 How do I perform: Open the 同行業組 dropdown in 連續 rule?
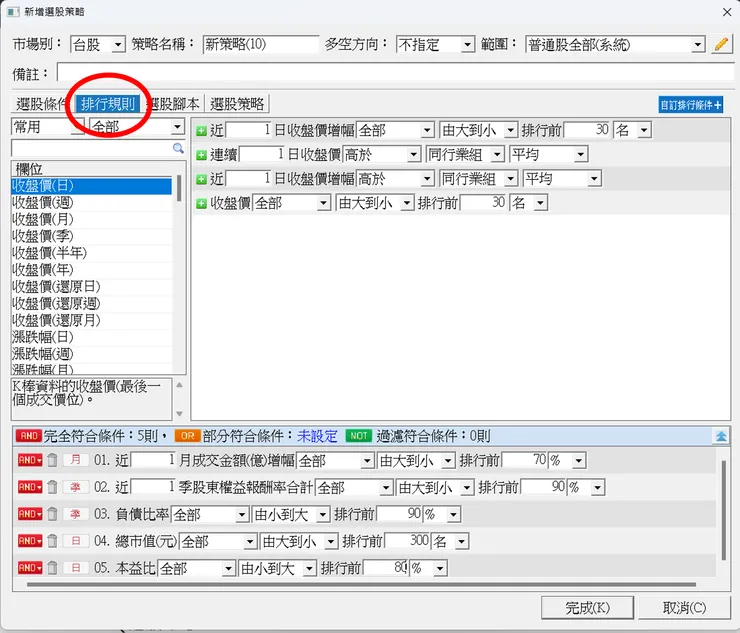click(496, 154)
